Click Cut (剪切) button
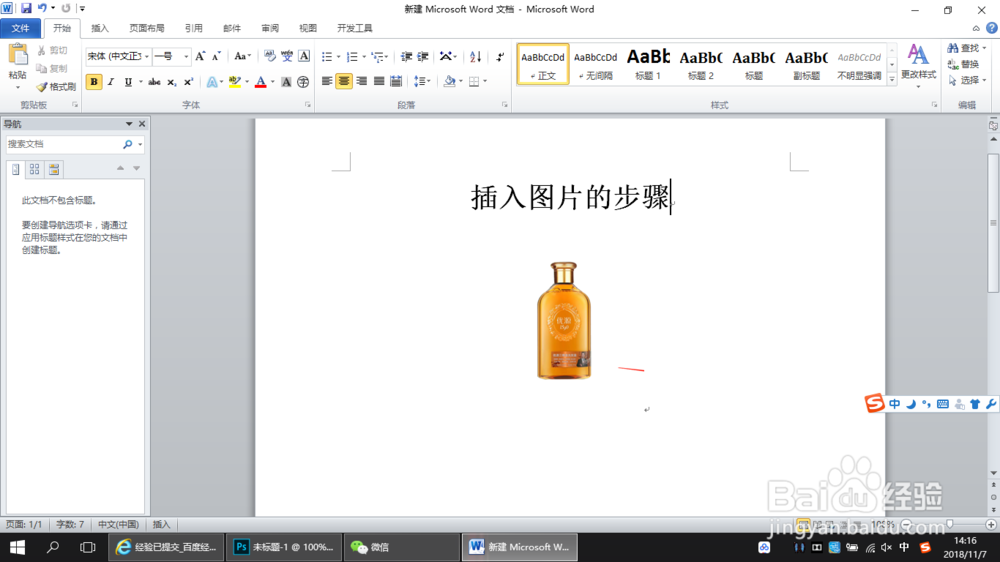 (52, 50)
